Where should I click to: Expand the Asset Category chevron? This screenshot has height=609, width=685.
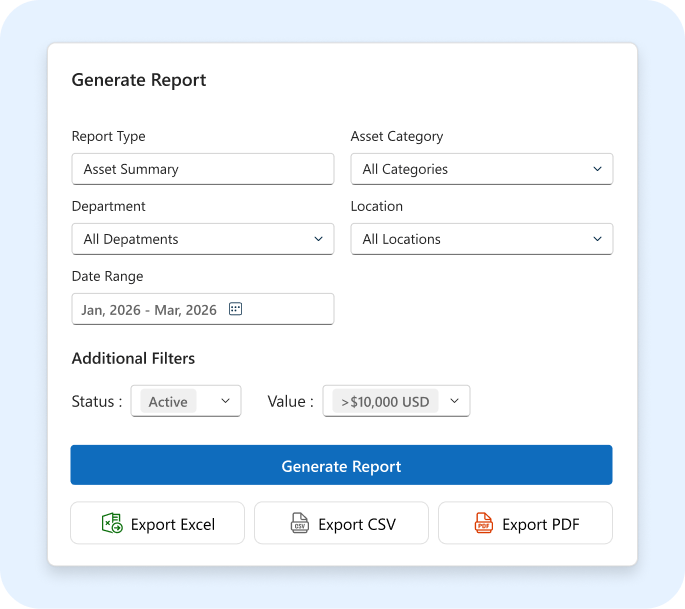click(x=597, y=169)
